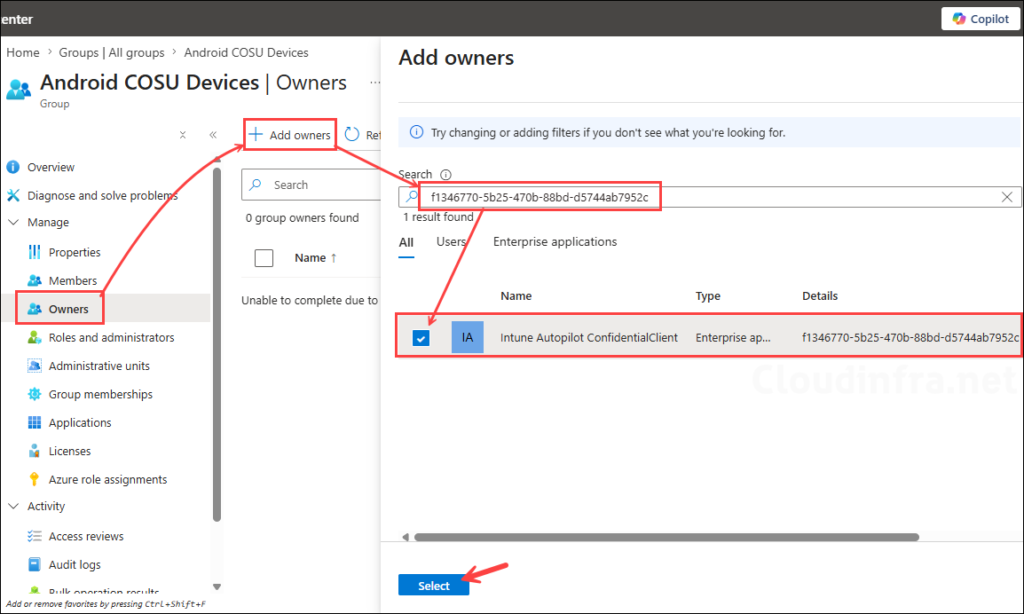Open Applications page
This screenshot has width=1024, height=614.
tap(80, 423)
